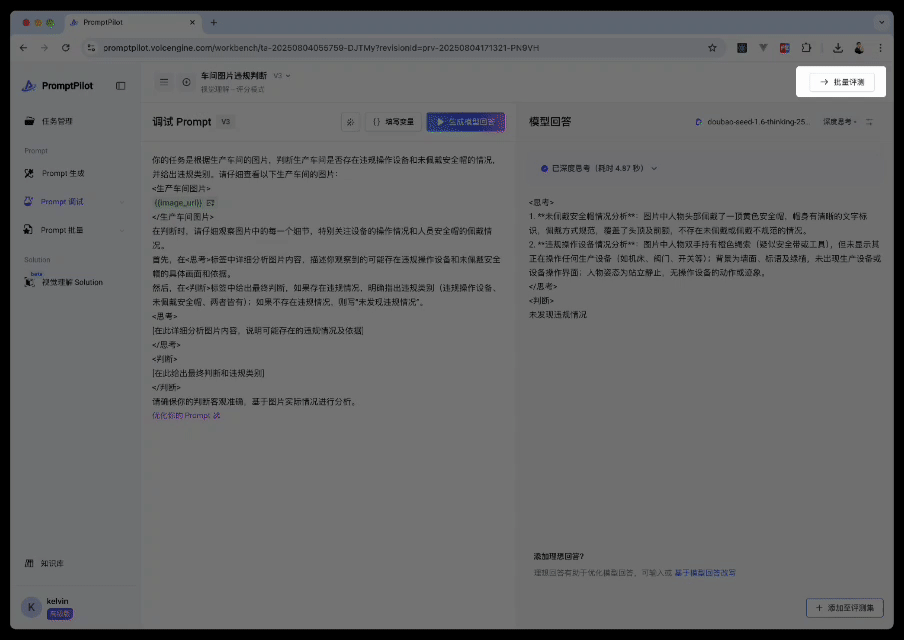
Task: Click the hamburger list icon beside the task title
Action: tap(164, 82)
